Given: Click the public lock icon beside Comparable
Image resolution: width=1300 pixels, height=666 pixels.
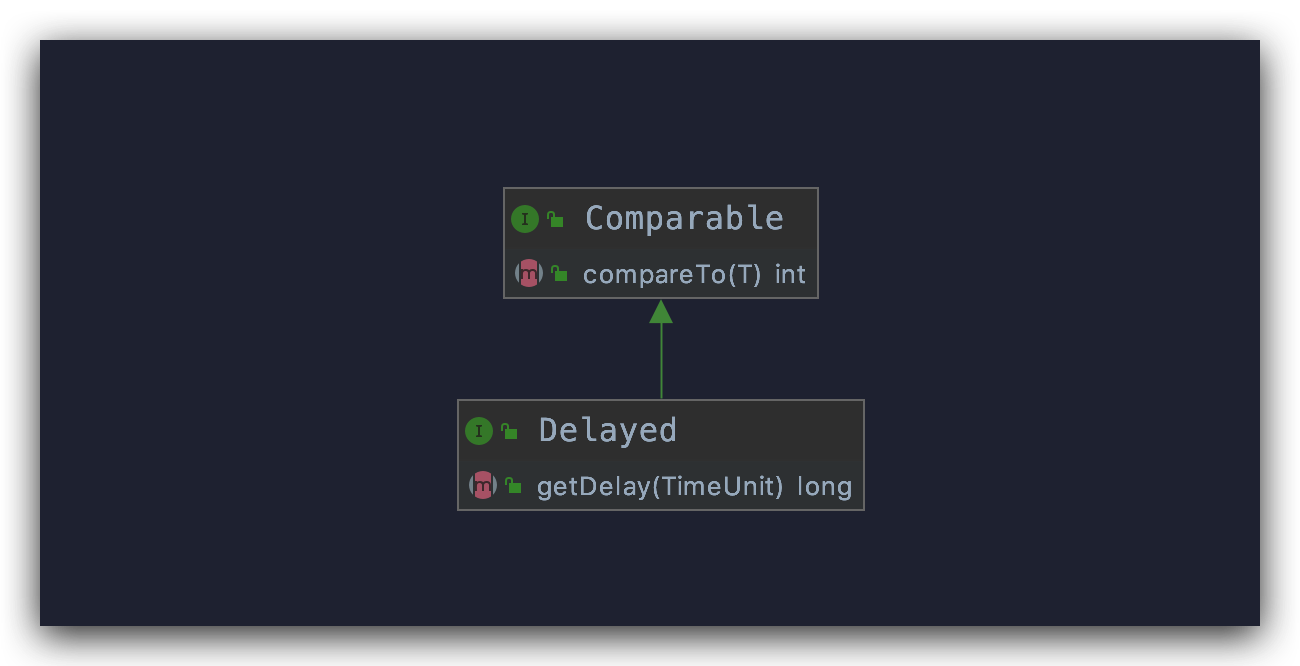Looking at the screenshot, I should [555, 219].
